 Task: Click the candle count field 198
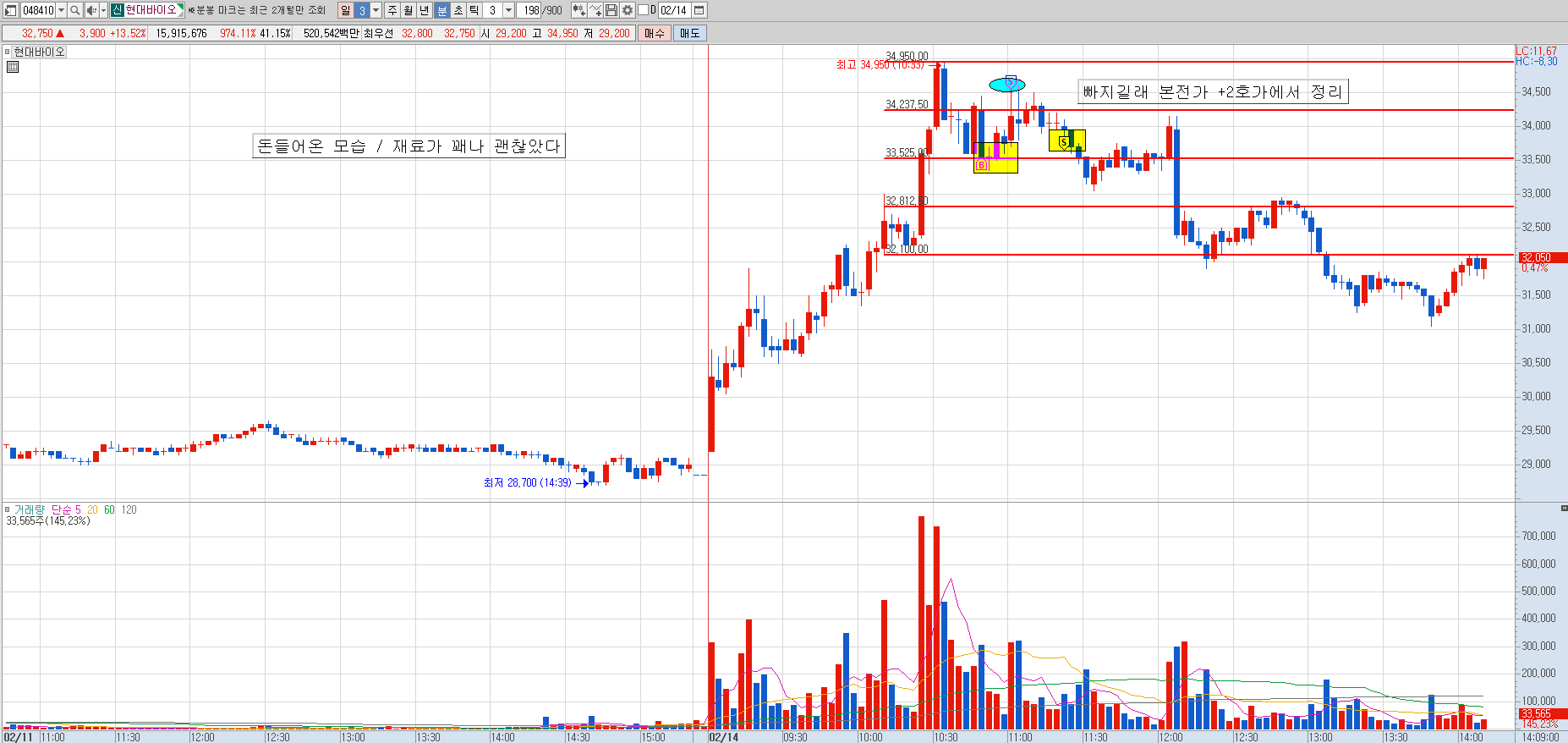[x=530, y=10]
